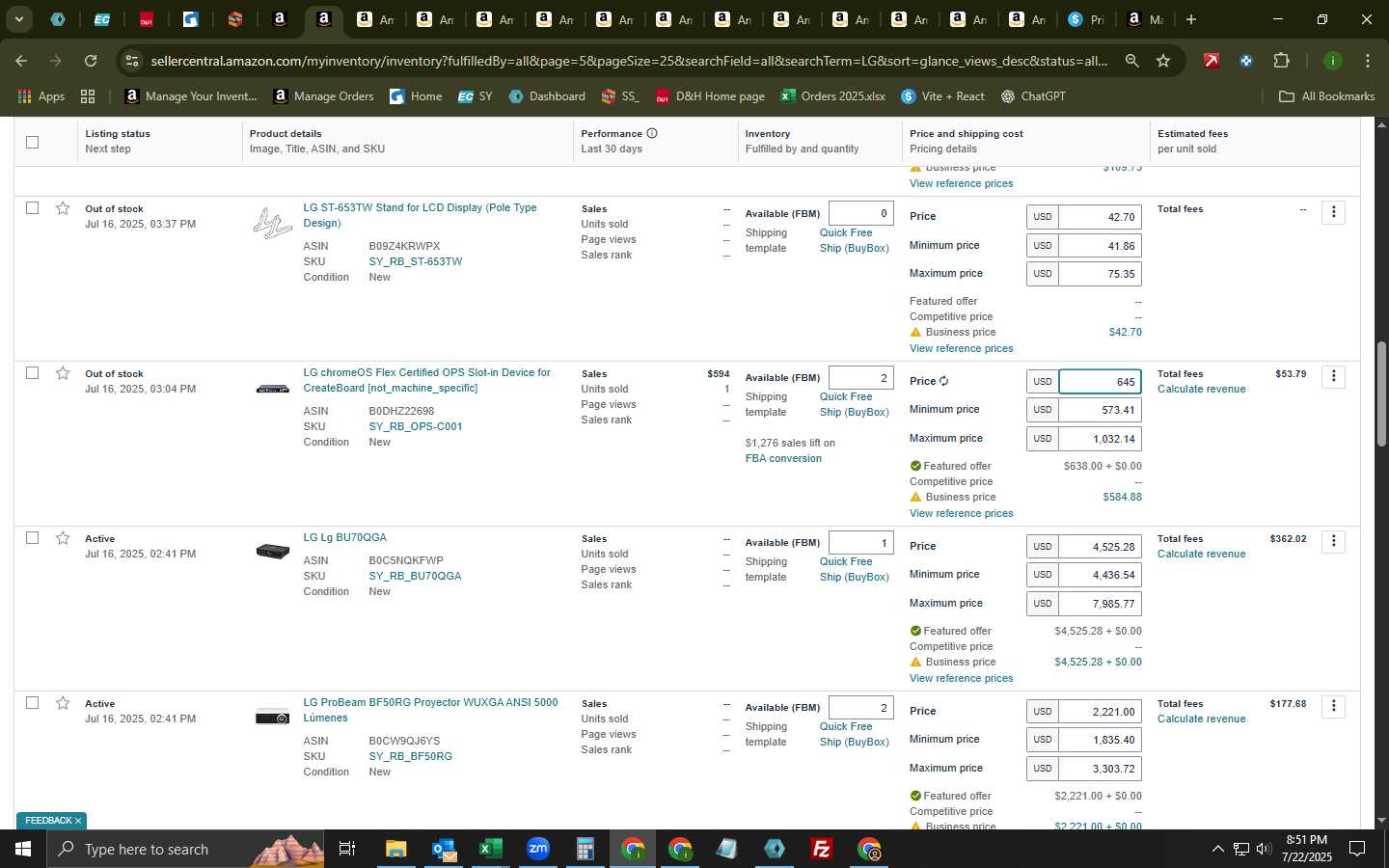Open the browser Extensions puzzle icon

[x=1281, y=61]
